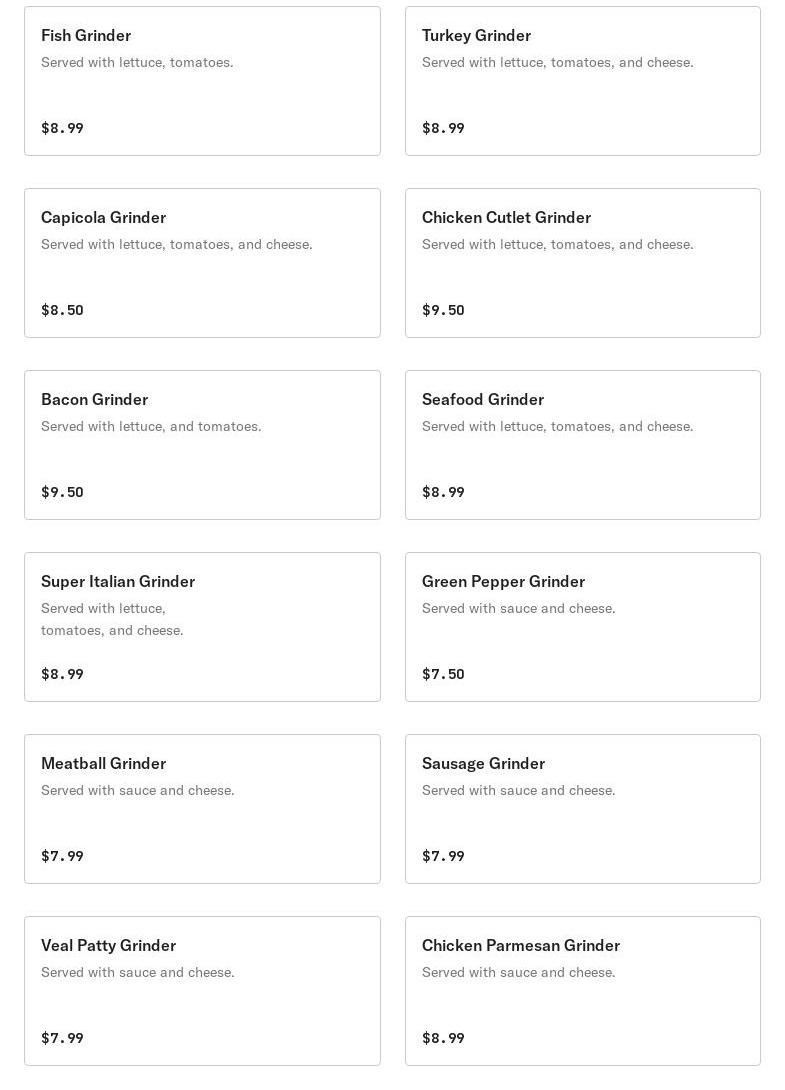The height and width of the screenshot is (1090, 785).
Task: Choose the Capicola Grinder item
Action: tap(202, 263)
